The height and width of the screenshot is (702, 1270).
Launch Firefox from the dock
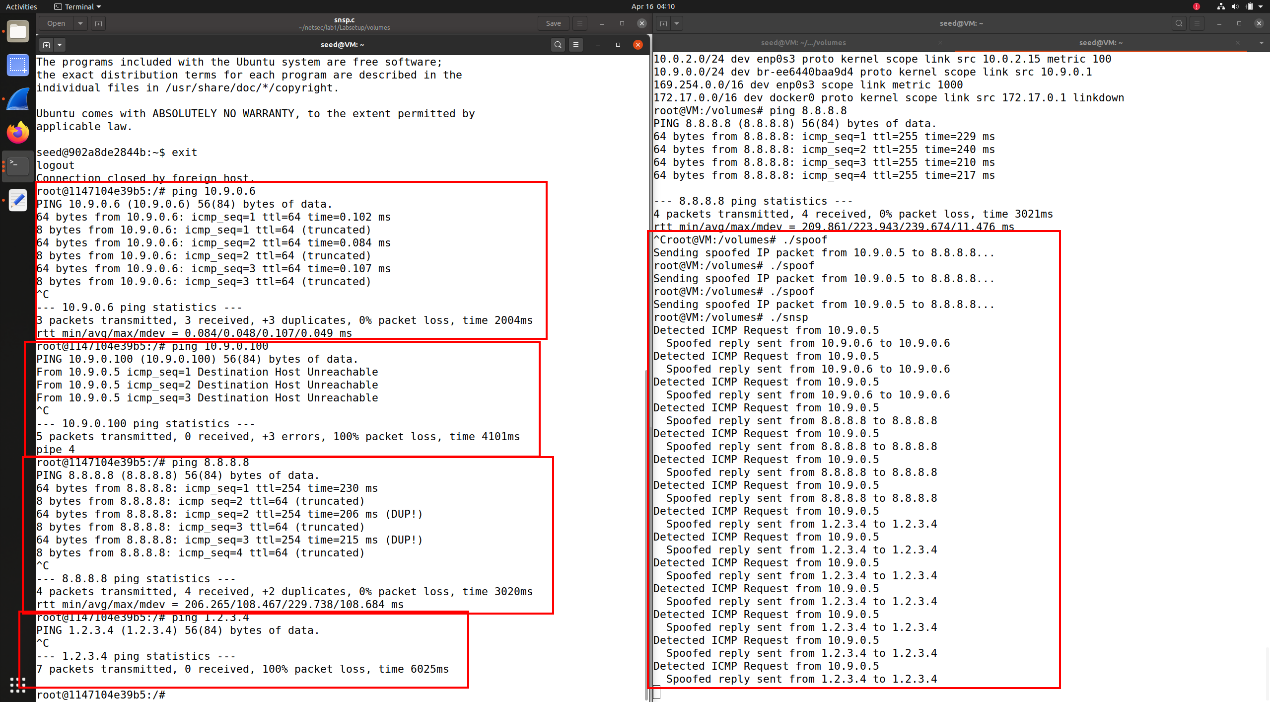click(x=17, y=132)
